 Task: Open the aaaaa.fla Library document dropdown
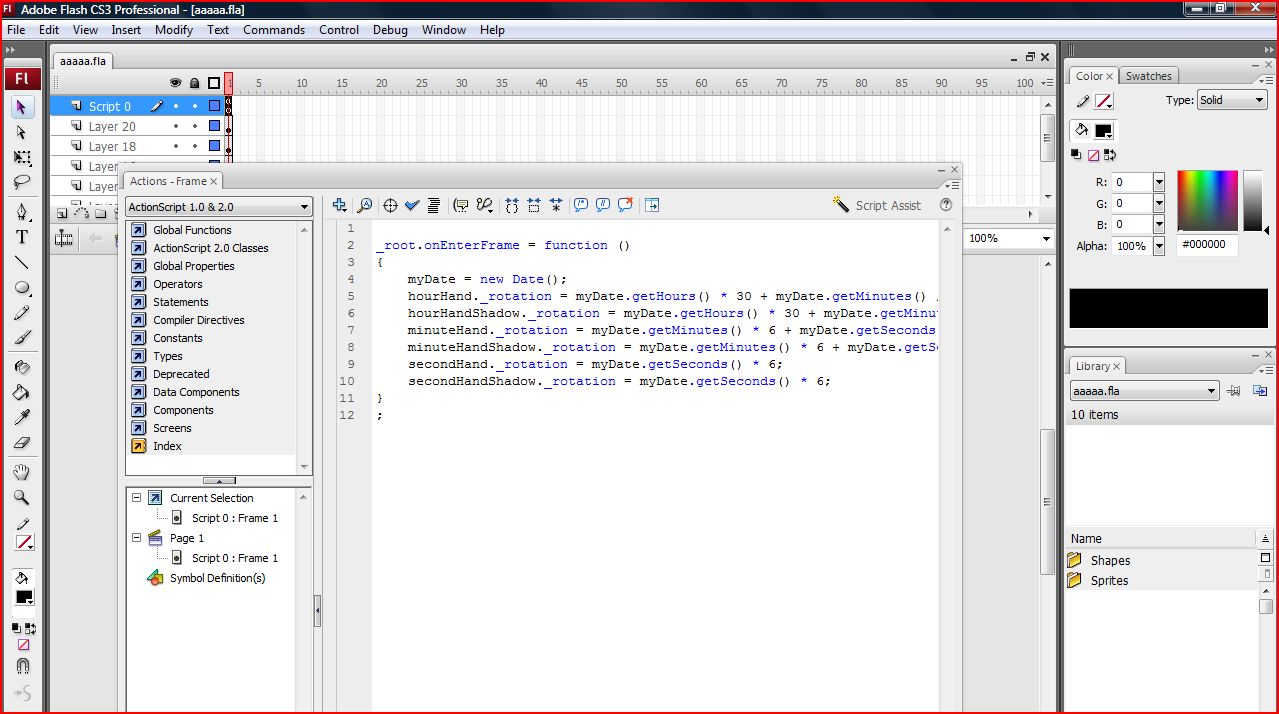pos(1144,391)
